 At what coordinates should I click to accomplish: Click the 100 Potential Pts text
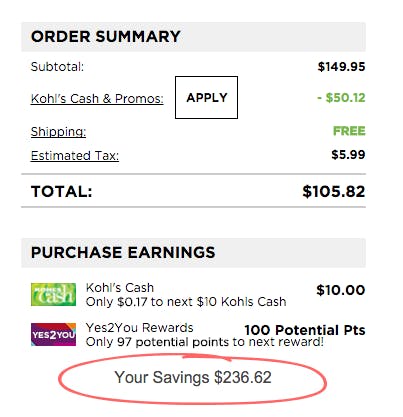coord(305,330)
